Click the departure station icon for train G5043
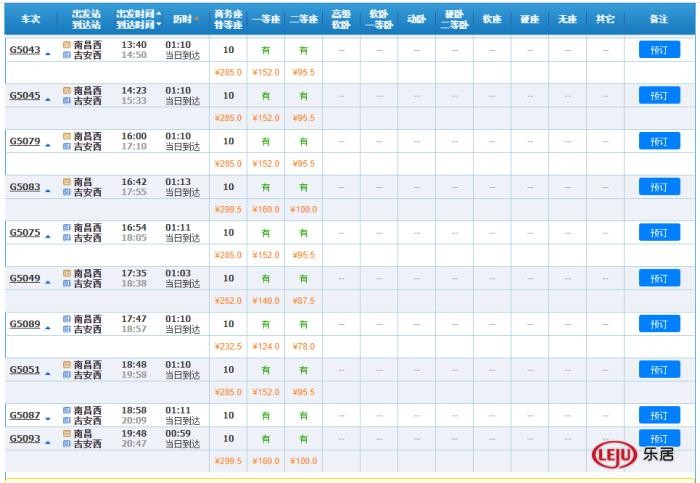Screen dimensions: 700x483 point(67,45)
